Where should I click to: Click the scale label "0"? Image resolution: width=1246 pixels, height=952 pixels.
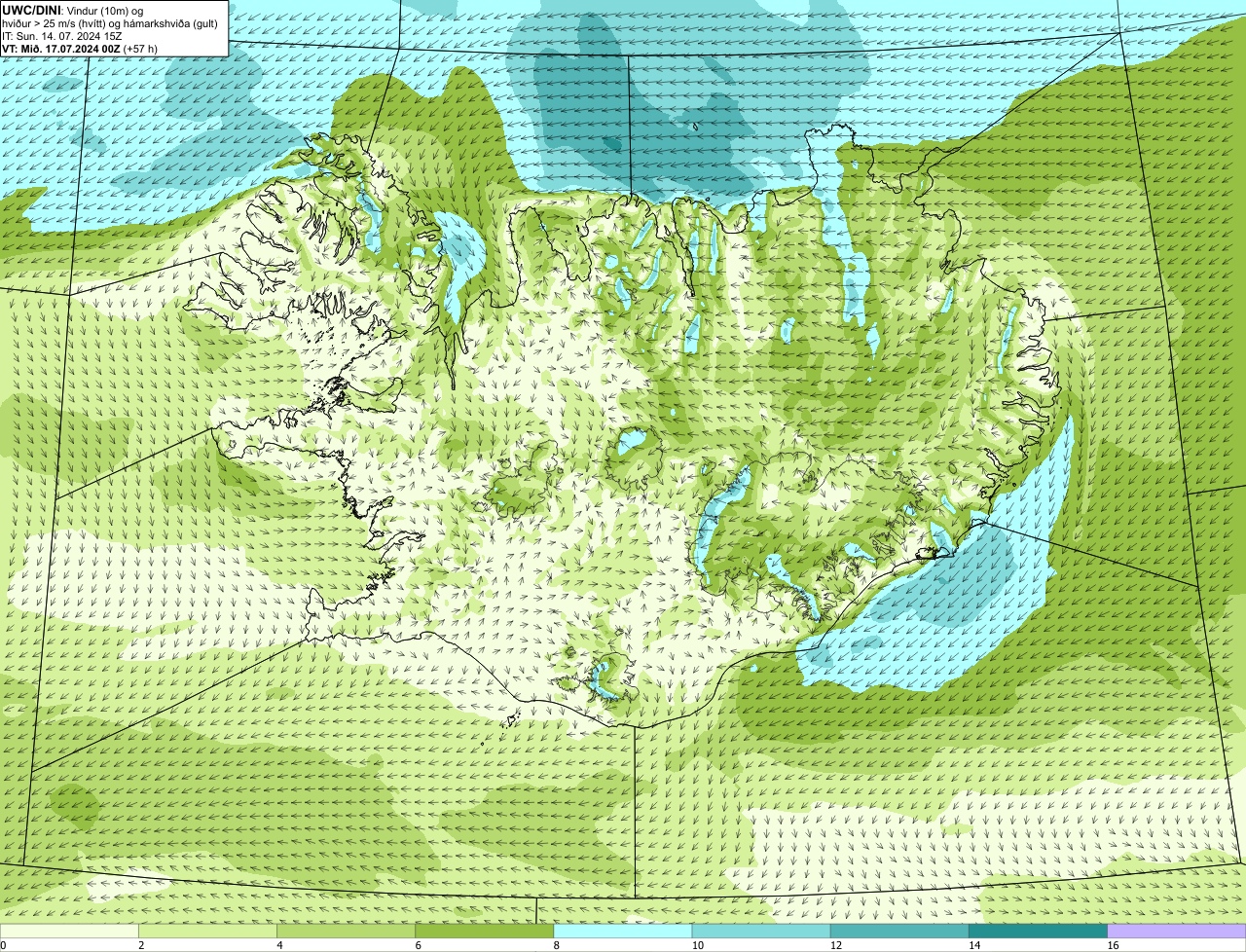(3, 945)
